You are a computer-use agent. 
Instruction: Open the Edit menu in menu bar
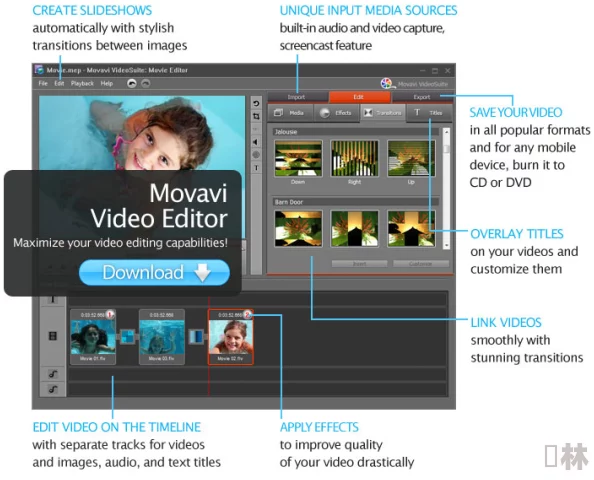(x=59, y=83)
